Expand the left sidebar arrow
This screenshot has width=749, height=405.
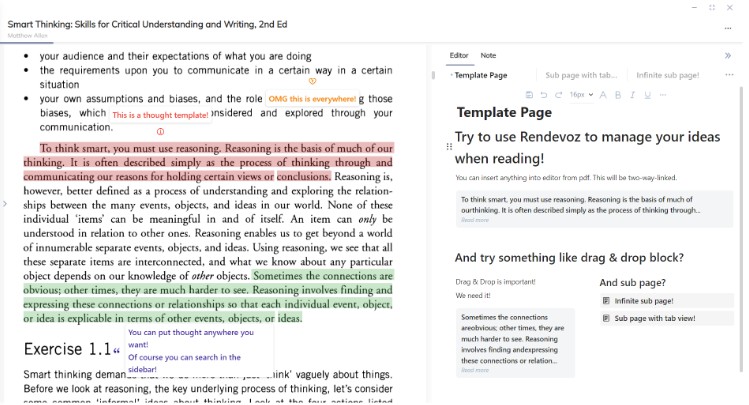tap(5, 204)
